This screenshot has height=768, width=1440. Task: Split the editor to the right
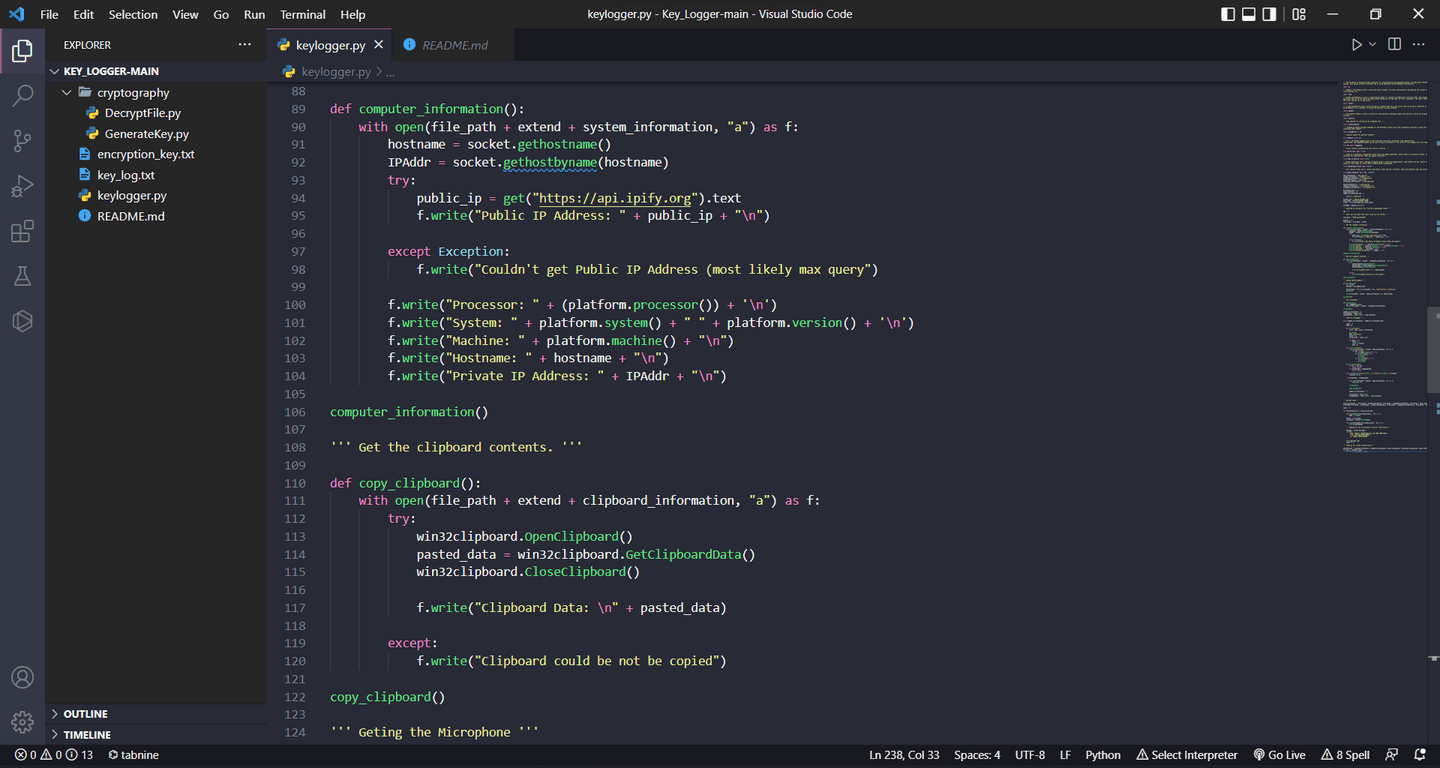1394,45
